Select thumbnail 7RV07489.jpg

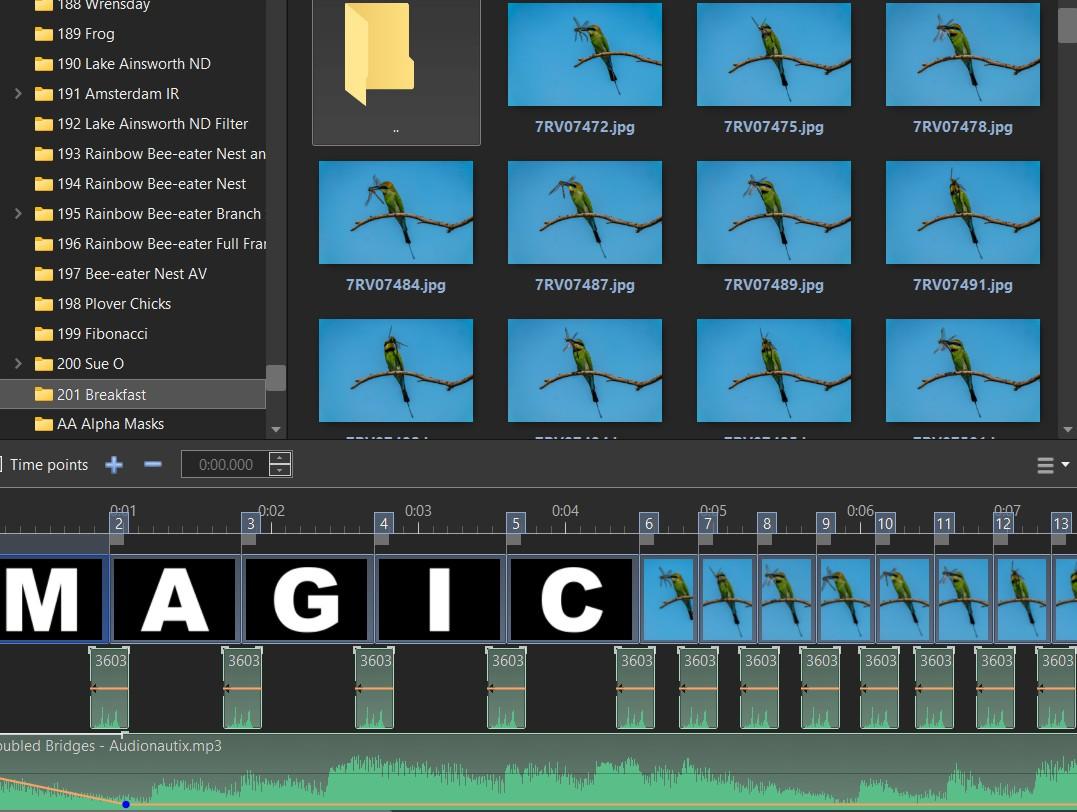[x=774, y=213]
